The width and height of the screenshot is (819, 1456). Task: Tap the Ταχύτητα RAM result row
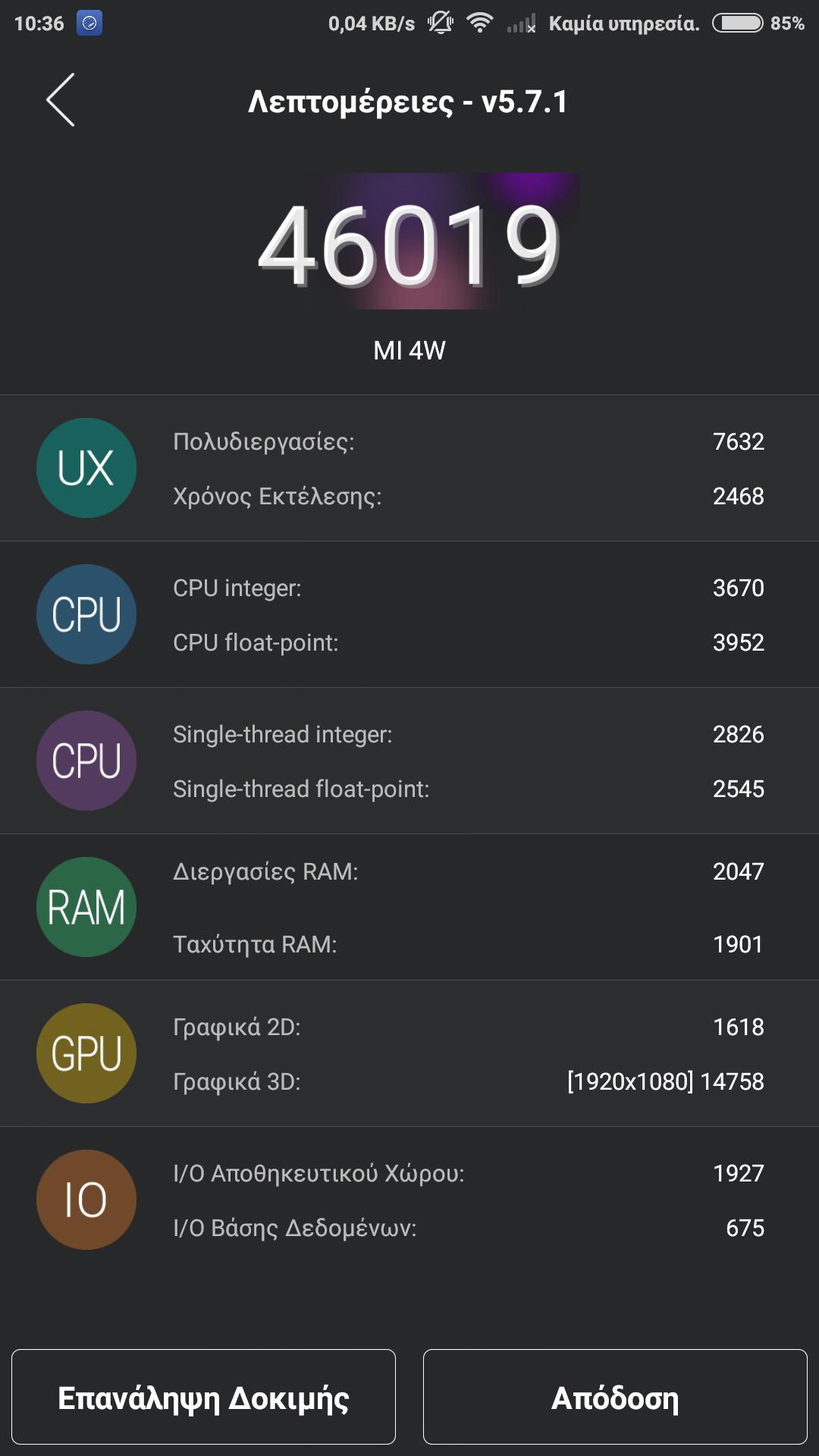pos(468,944)
